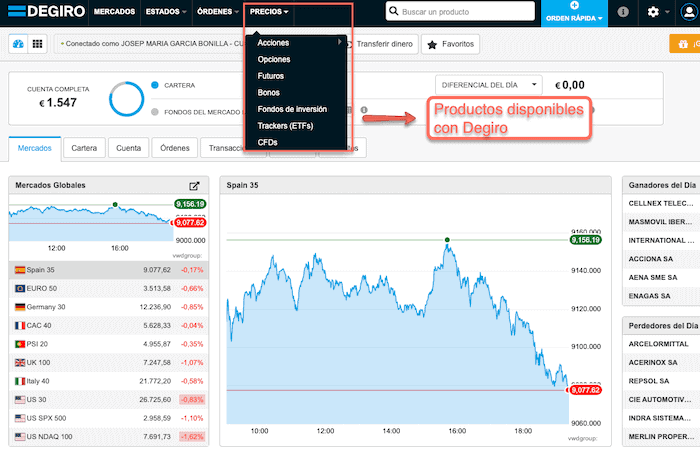Click the gift promotion button
The image size is (700, 450).
pyautogui.click(x=684, y=44)
